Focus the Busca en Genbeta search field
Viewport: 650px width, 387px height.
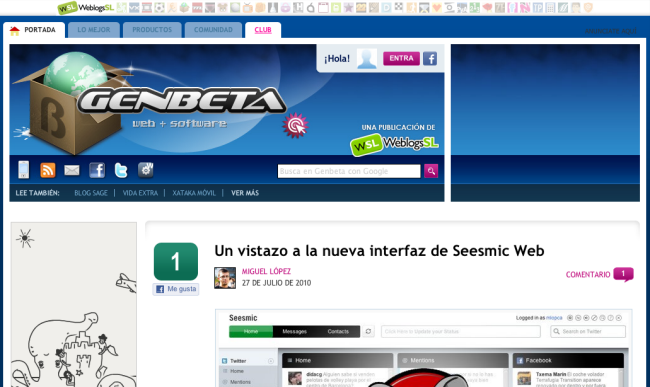pos(349,171)
